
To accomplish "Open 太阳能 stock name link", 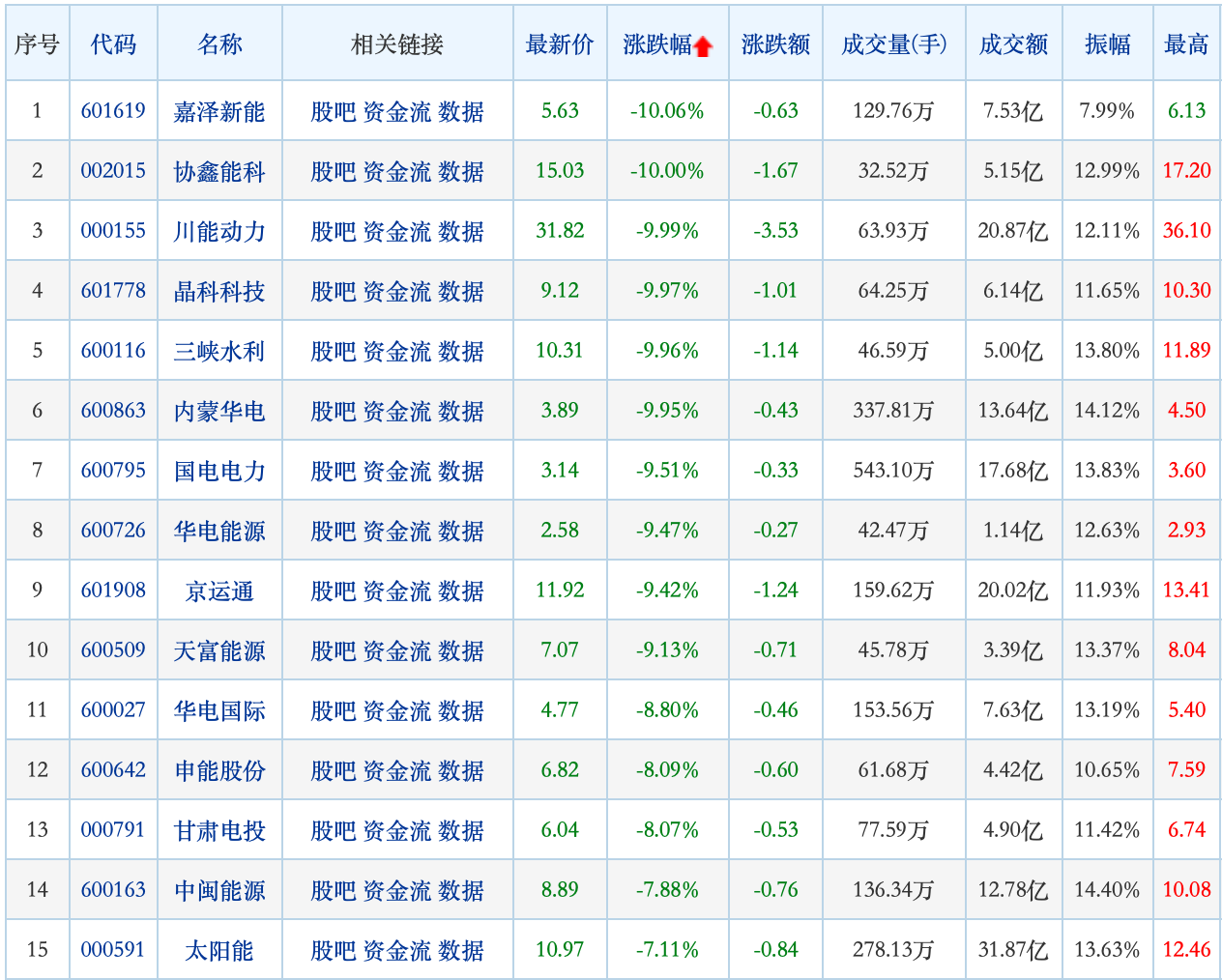I will coord(219,950).
